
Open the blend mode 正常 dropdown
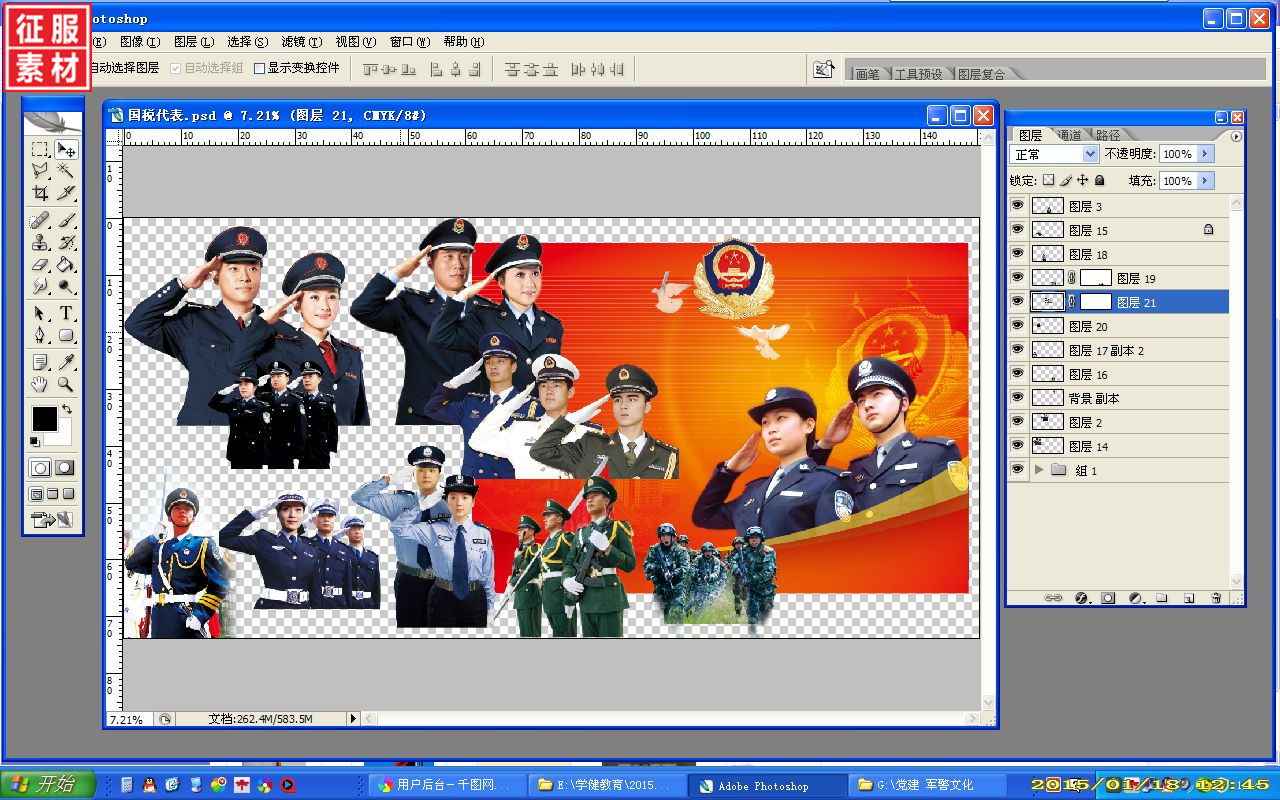click(x=1054, y=154)
